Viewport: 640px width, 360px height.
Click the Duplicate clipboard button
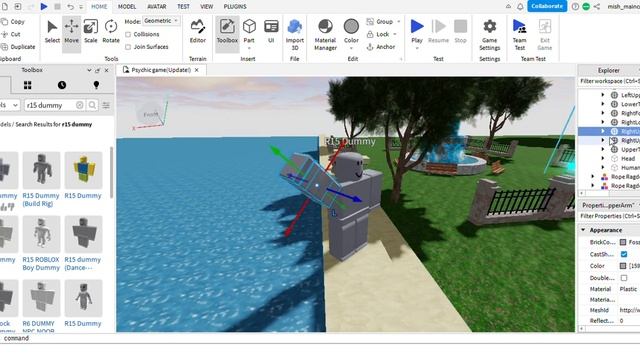(18, 47)
